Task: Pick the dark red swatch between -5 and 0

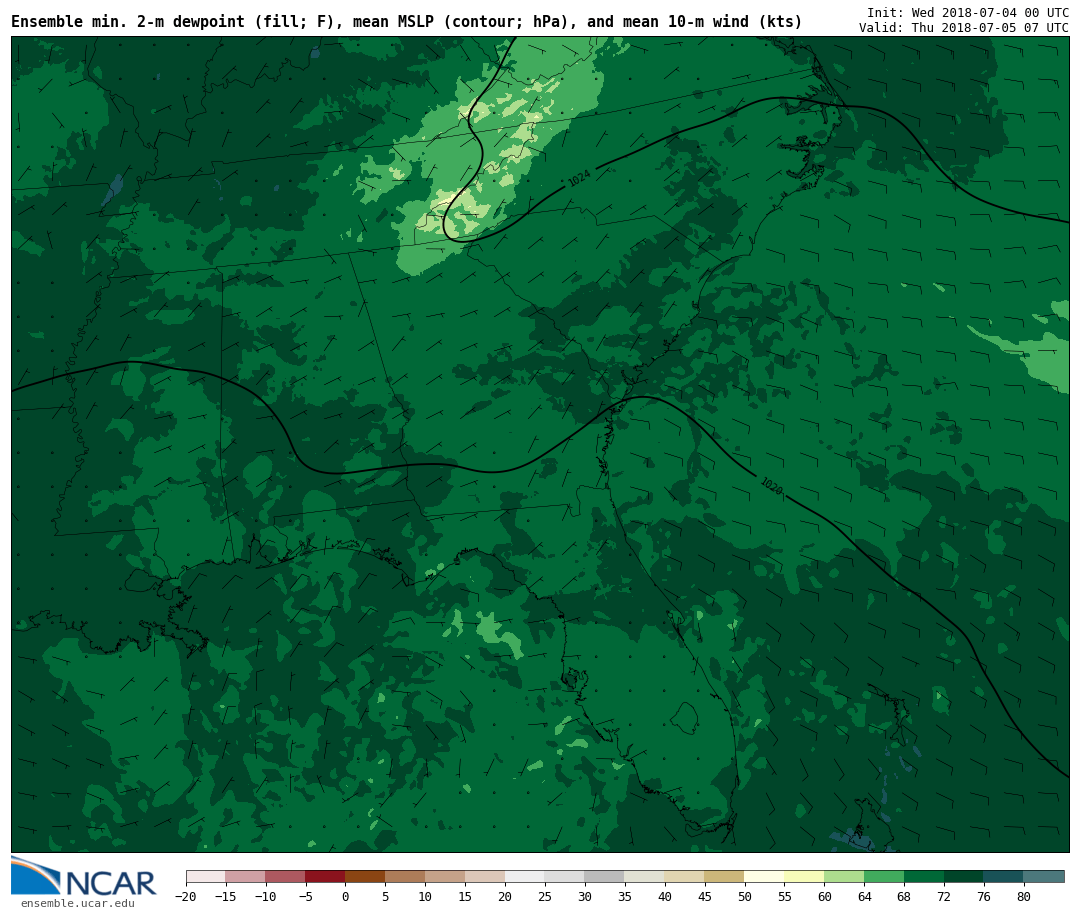Action: pos(325,877)
